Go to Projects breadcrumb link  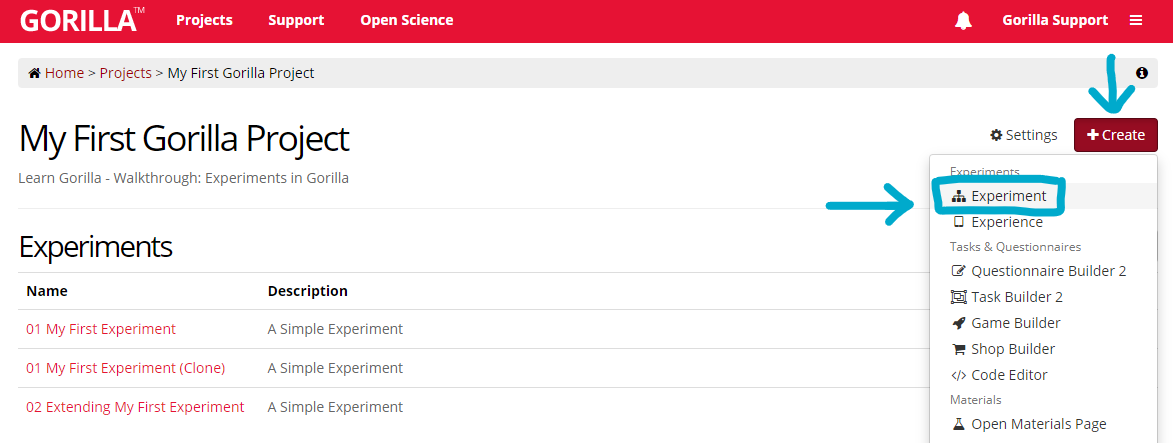click(x=126, y=73)
